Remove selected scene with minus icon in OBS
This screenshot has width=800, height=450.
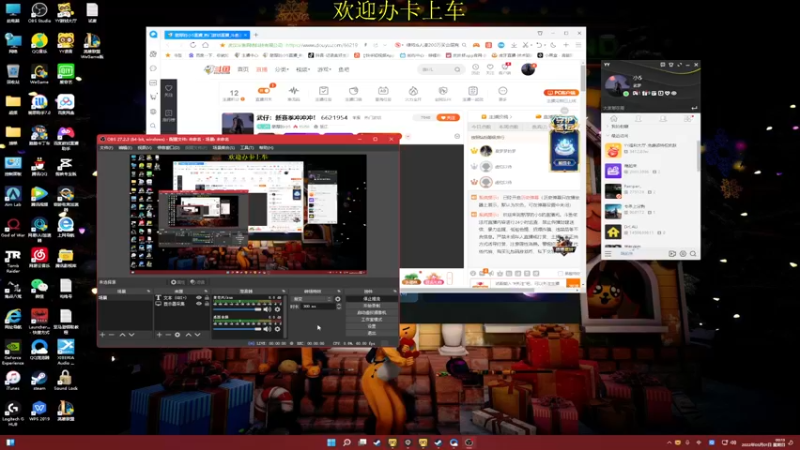[112, 335]
